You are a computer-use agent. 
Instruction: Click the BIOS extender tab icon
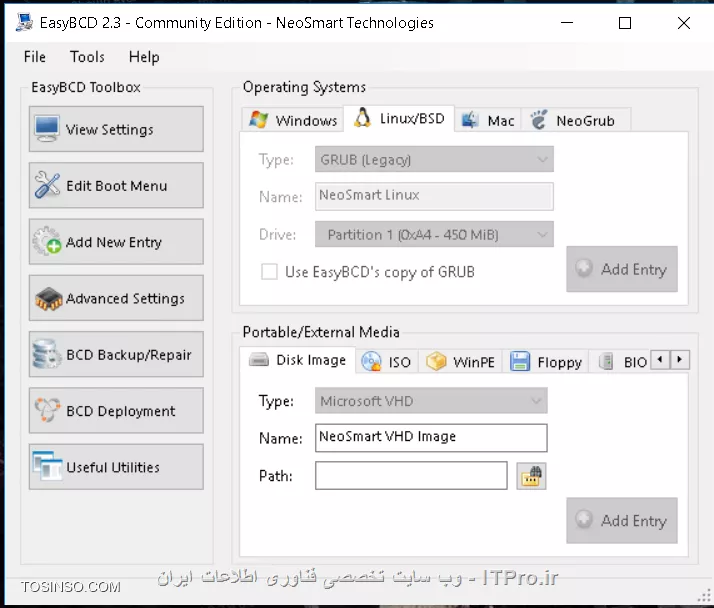606,362
